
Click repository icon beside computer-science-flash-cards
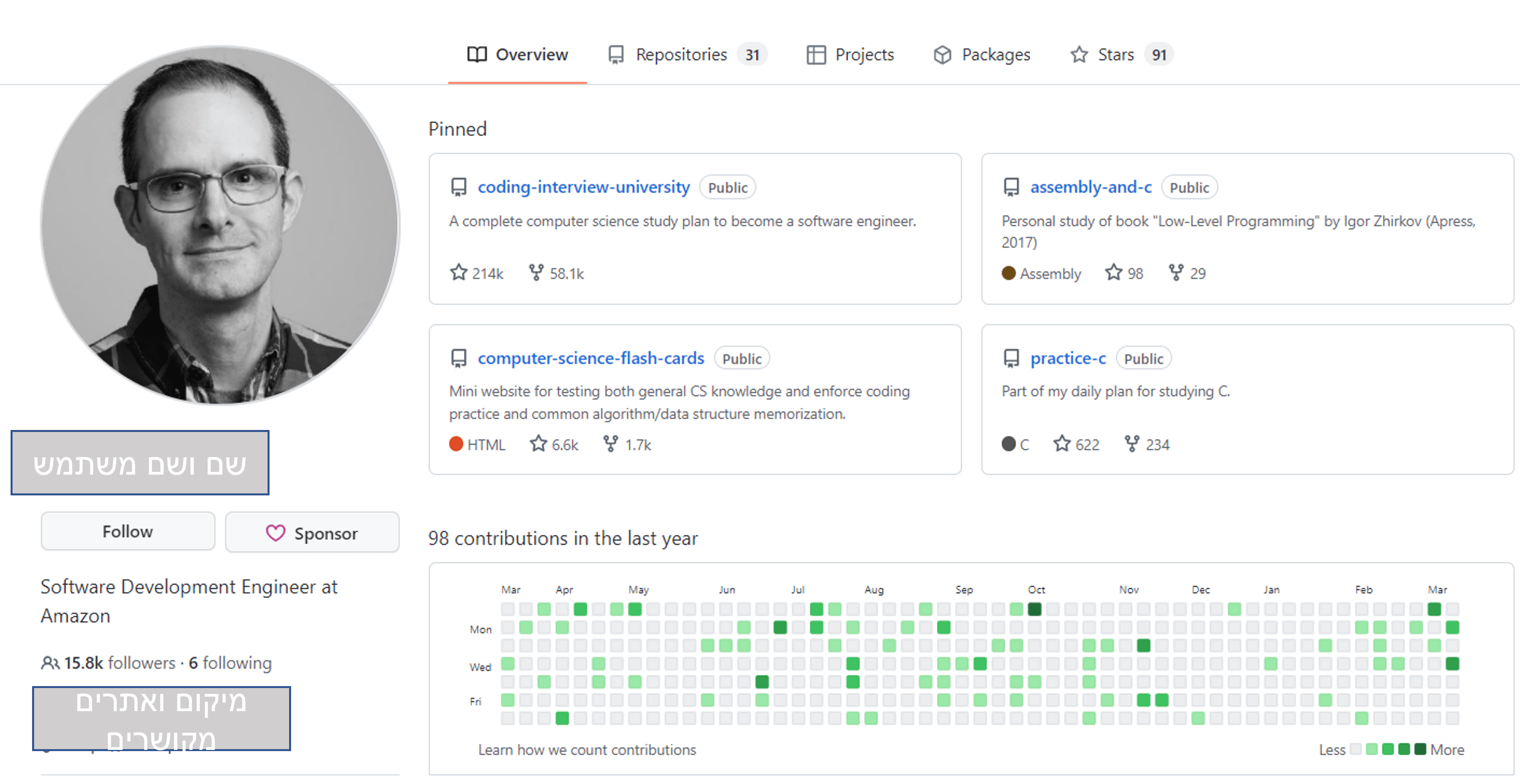pyautogui.click(x=458, y=358)
